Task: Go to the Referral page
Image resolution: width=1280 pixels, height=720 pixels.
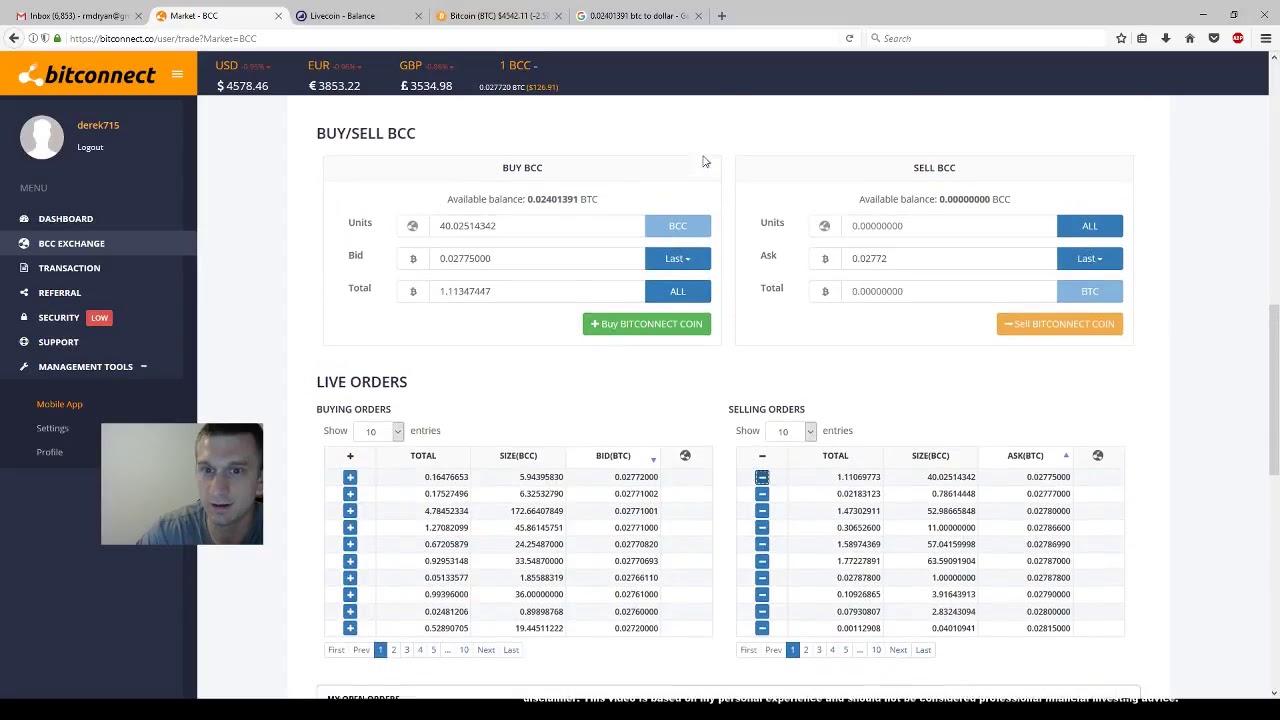Action: [59, 293]
